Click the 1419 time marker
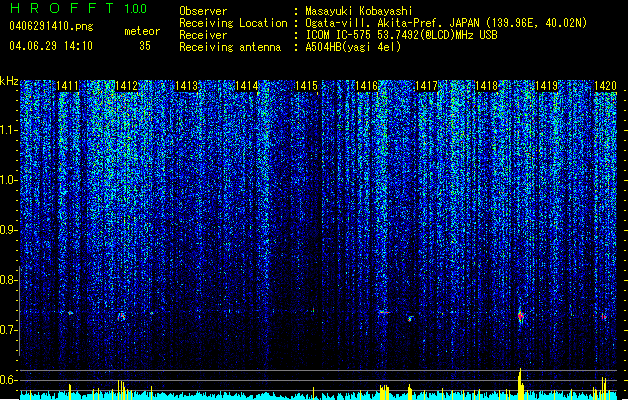Image resolution: width=629 pixels, height=400 pixels. pyautogui.click(x=547, y=86)
